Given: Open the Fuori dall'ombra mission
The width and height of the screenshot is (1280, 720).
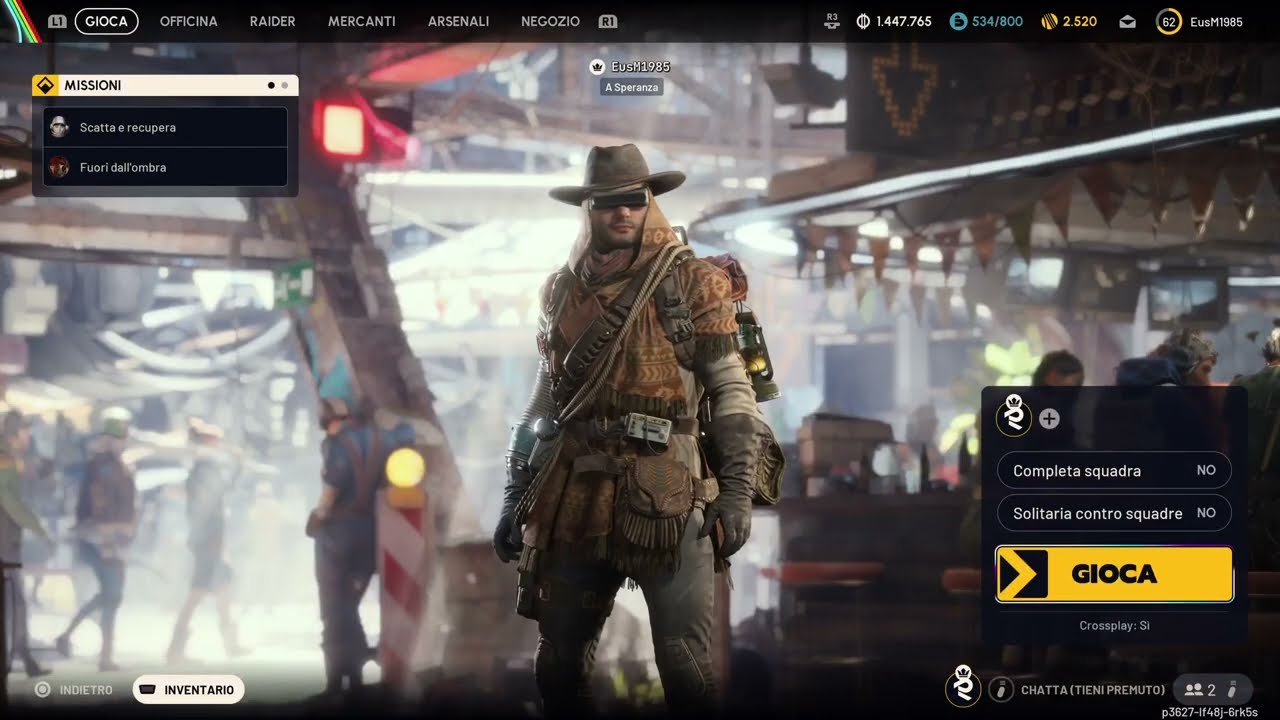Looking at the screenshot, I should (166, 167).
